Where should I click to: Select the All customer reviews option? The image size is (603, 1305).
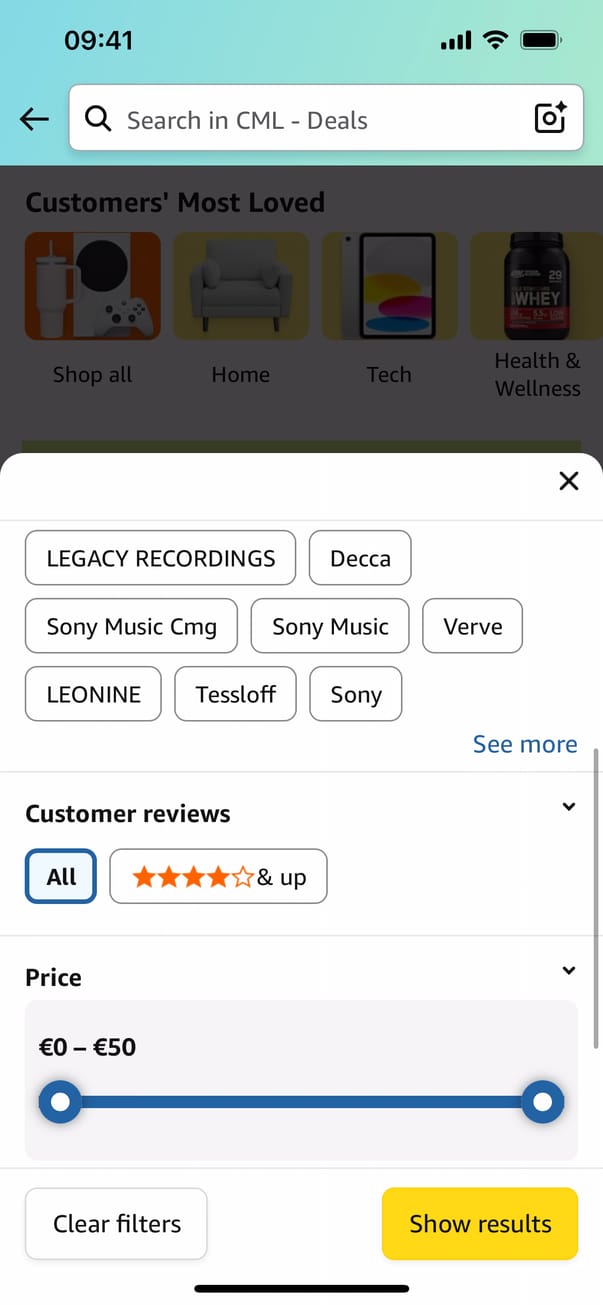(61, 876)
